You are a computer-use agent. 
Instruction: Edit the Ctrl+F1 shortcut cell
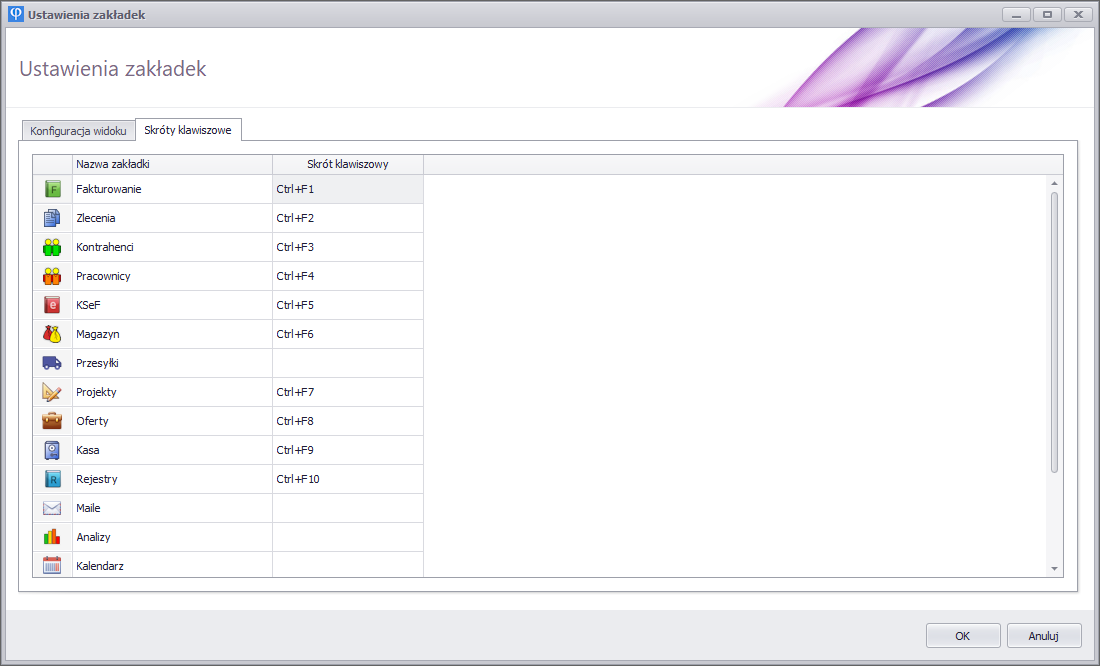347,189
